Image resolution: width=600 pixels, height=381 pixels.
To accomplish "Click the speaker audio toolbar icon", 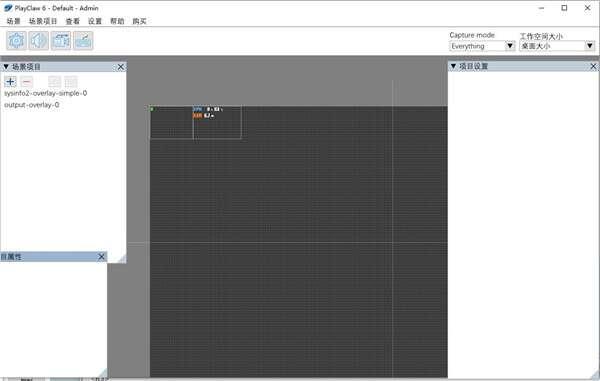I will pos(39,40).
